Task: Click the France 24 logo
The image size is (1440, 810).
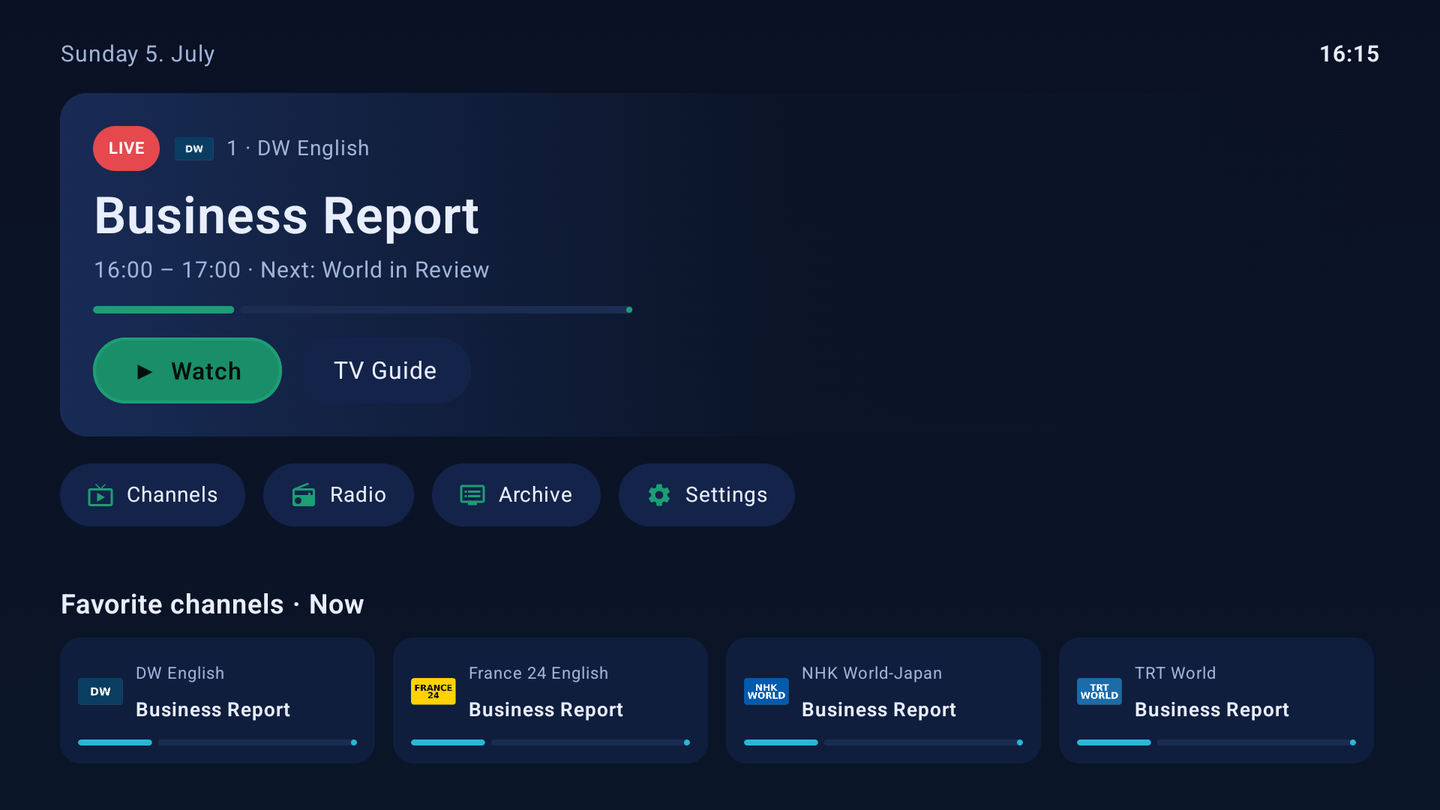Action: (x=434, y=691)
